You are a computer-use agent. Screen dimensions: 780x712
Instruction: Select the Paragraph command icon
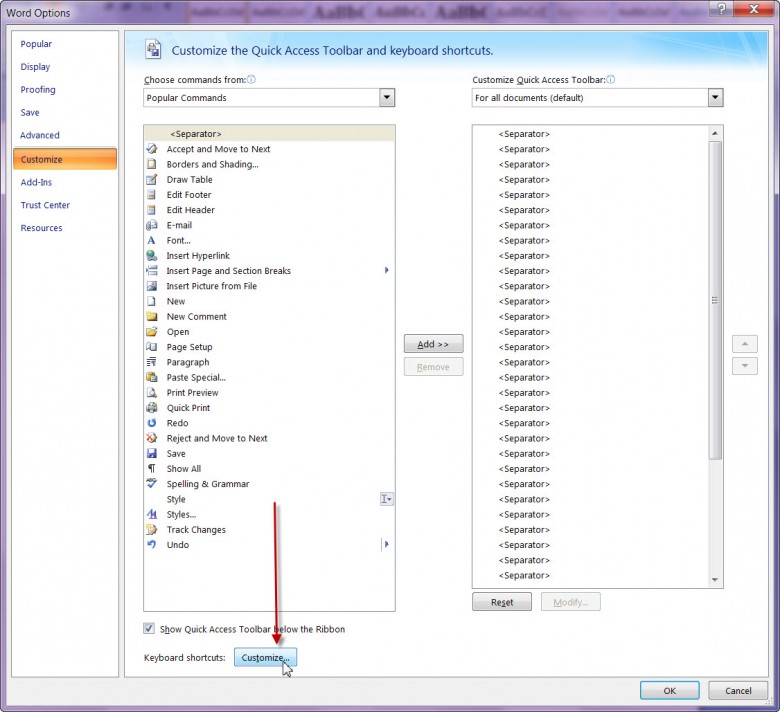tap(152, 362)
